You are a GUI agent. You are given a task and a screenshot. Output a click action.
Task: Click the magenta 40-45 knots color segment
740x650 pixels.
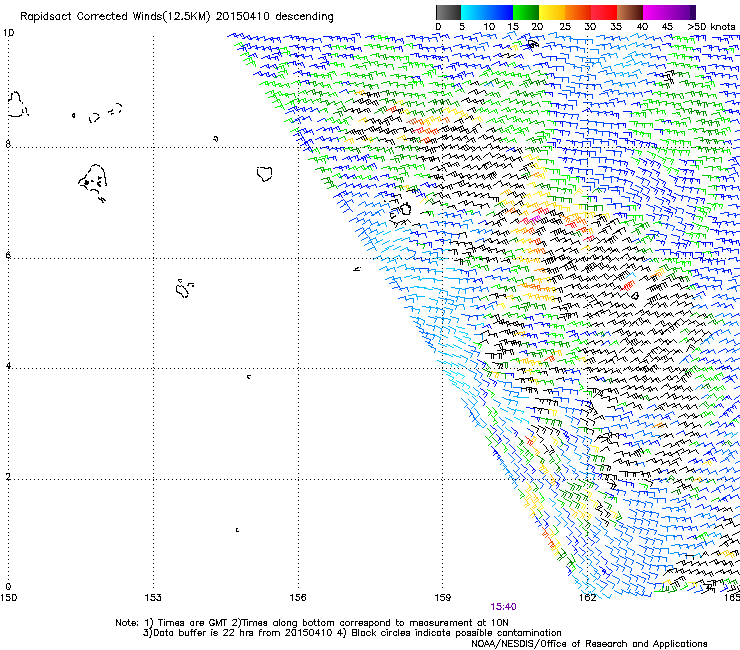coord(656,12)
